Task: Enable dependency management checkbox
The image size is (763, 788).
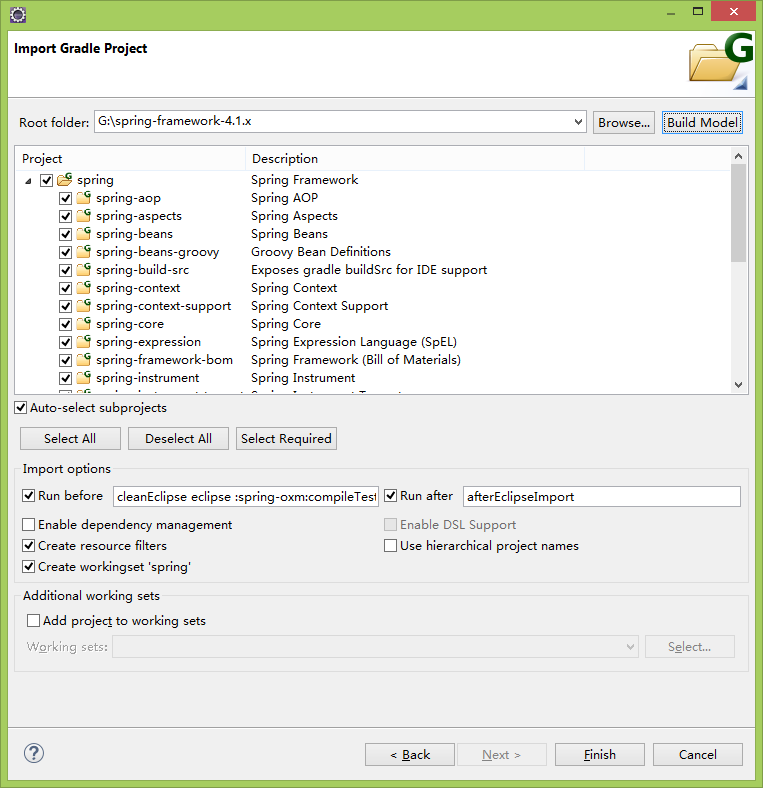Action: (29, 525)
